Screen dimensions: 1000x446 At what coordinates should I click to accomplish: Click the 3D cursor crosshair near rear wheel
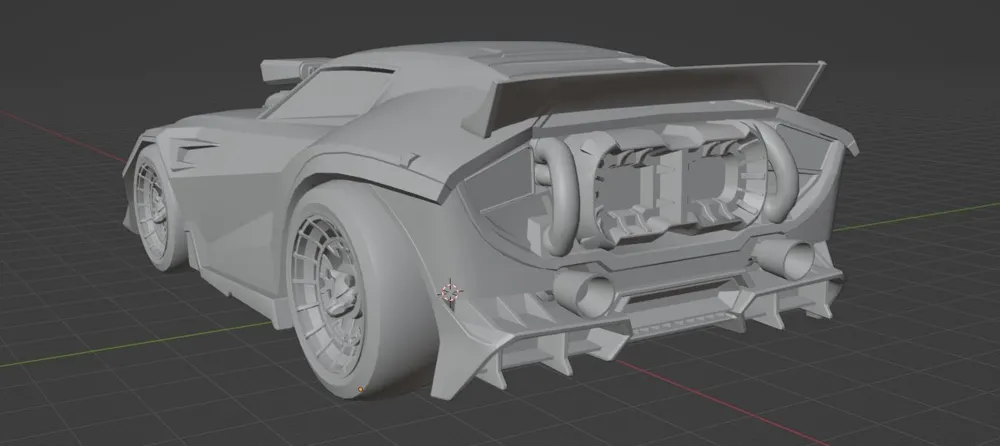451,292
